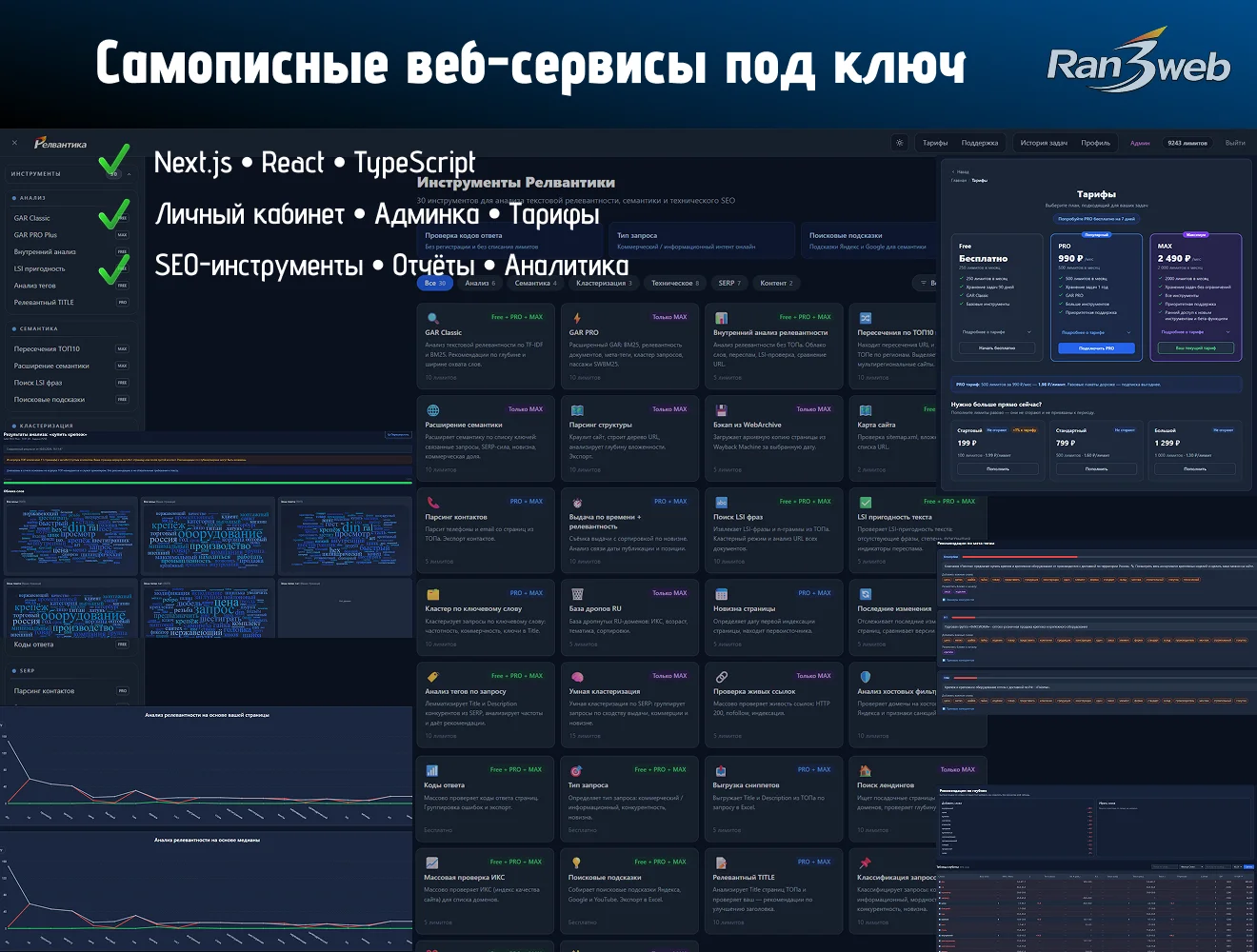
Task: Click the Поисковые подсказки light bulb icon
Action: click(x=576, y=863)
